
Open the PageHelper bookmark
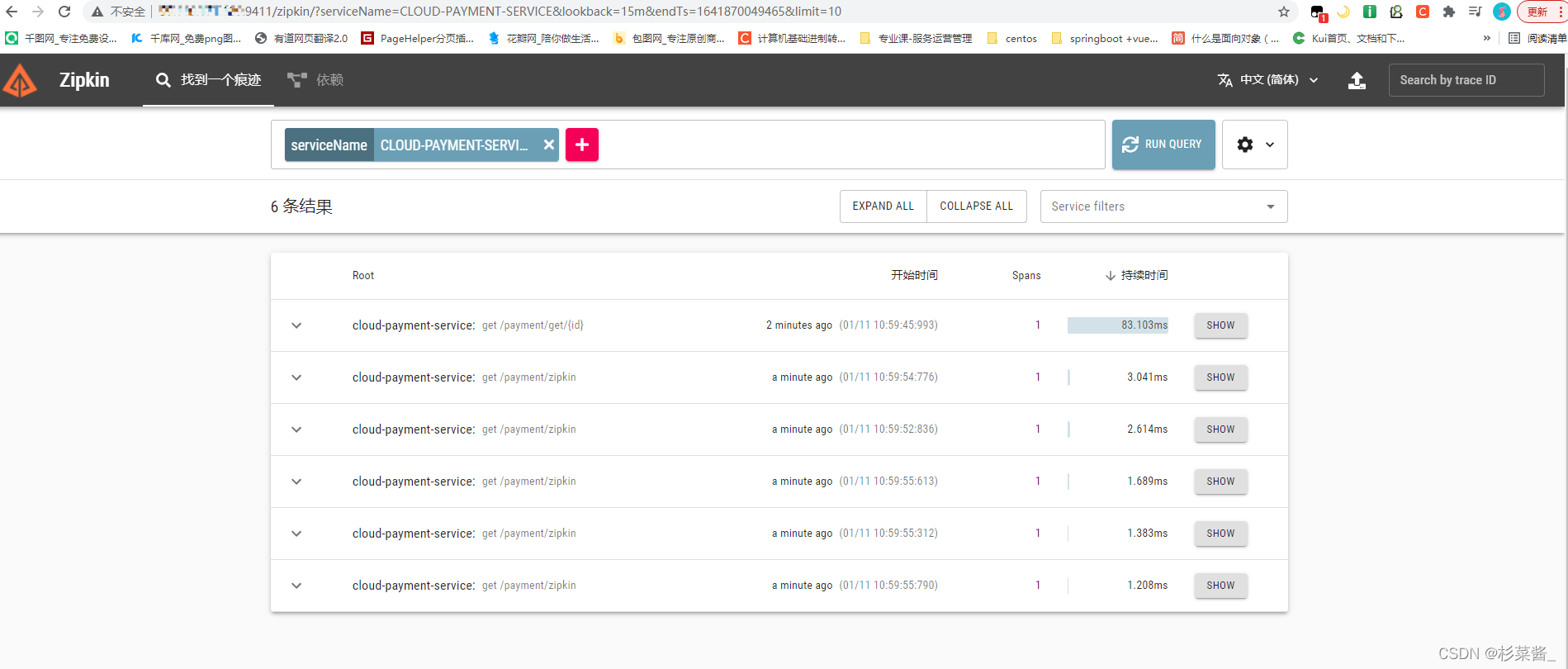click(417, 38)
